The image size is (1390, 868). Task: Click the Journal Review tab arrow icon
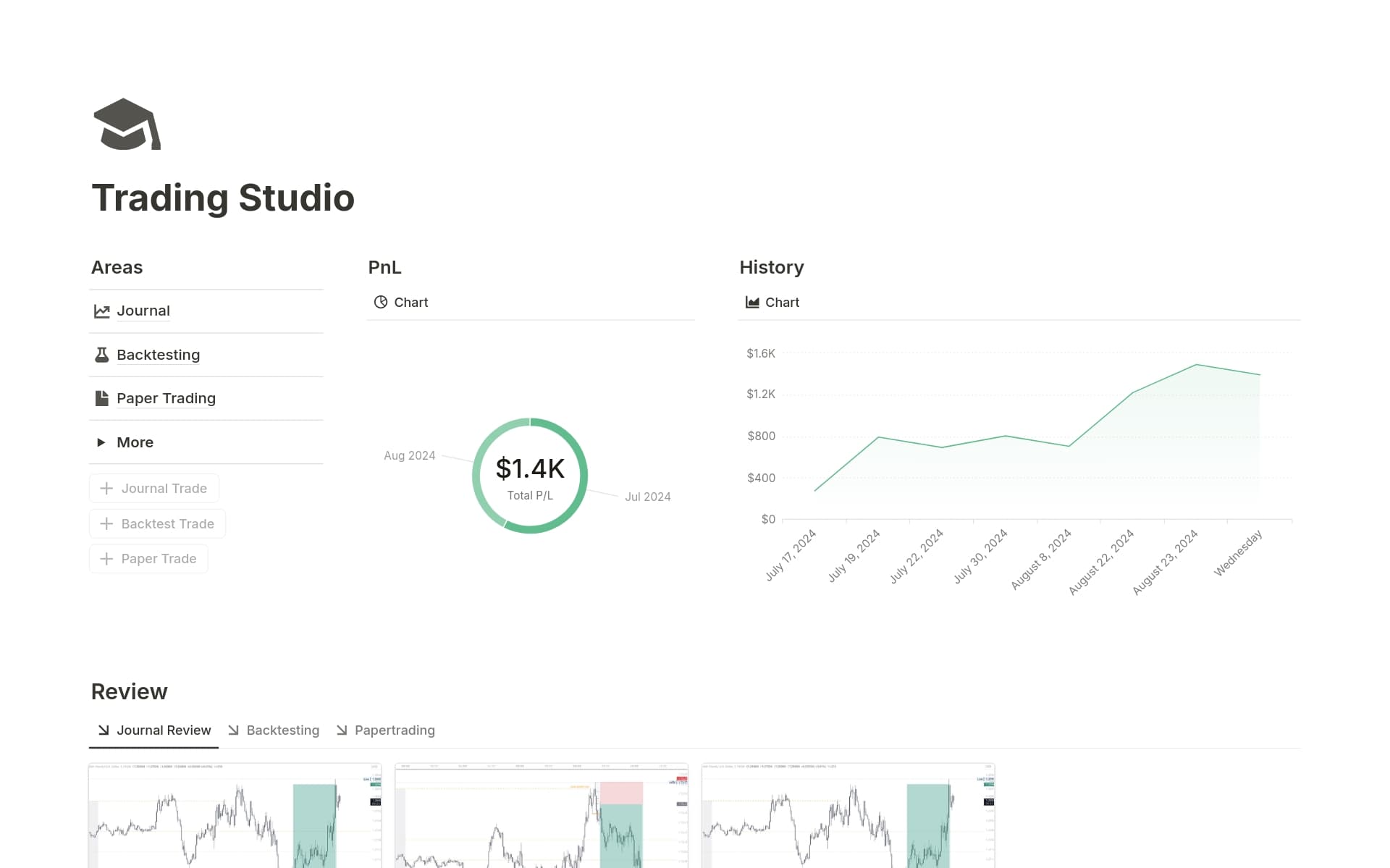(104, 730)
